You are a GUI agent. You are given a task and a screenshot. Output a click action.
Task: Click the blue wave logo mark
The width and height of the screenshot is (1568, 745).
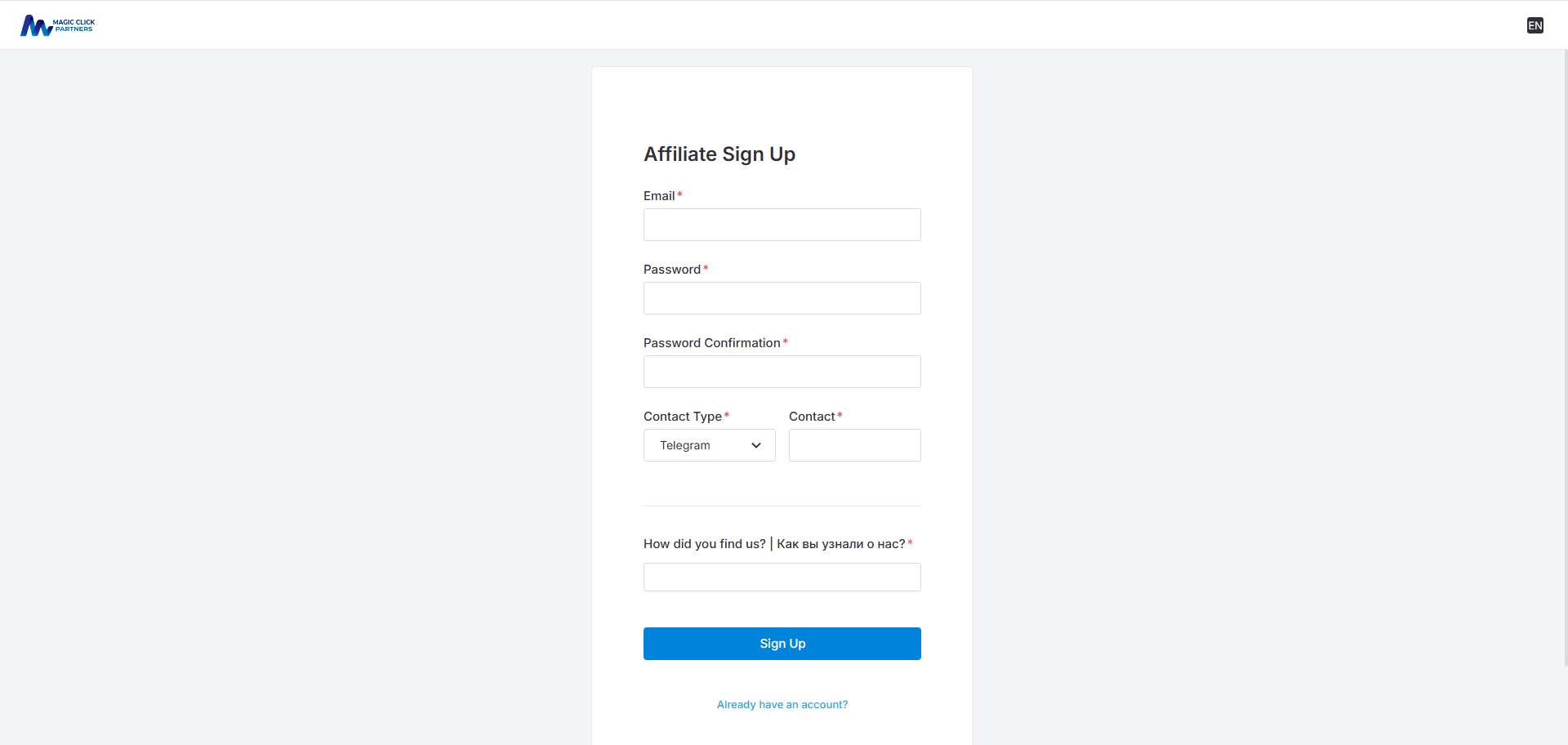point(34,25)
